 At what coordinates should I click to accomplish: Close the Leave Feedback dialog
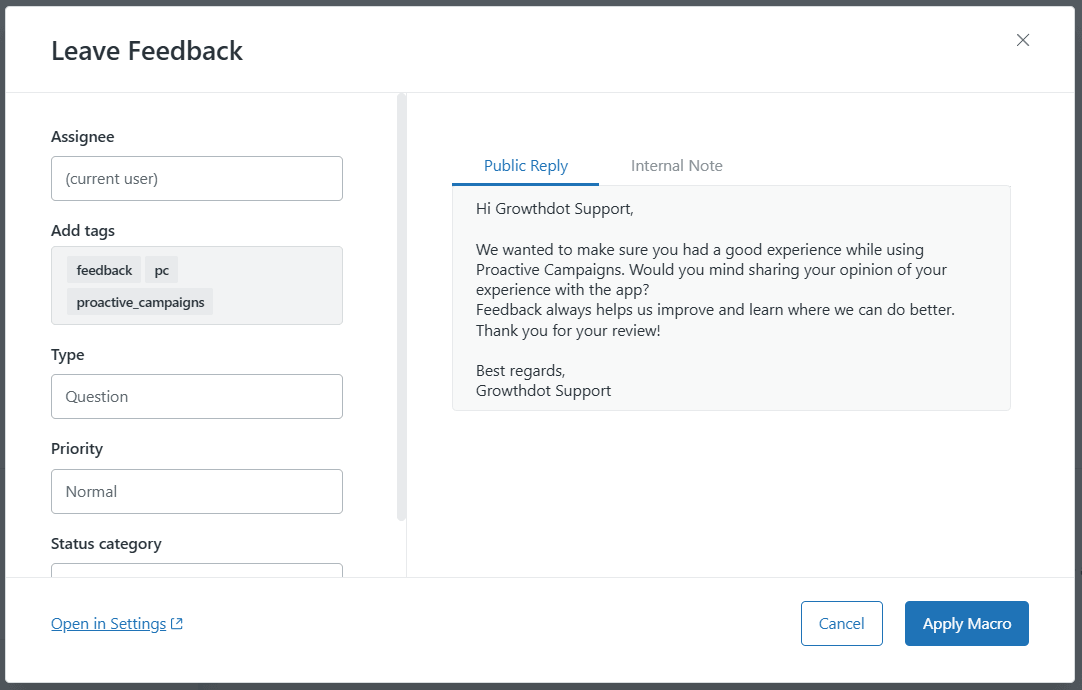1022,40
